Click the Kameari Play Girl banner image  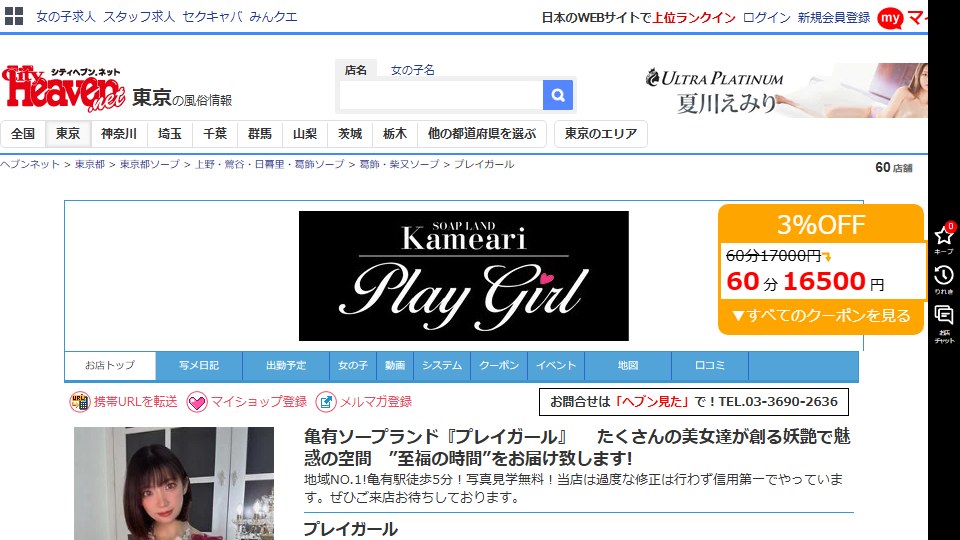[463, 276]
